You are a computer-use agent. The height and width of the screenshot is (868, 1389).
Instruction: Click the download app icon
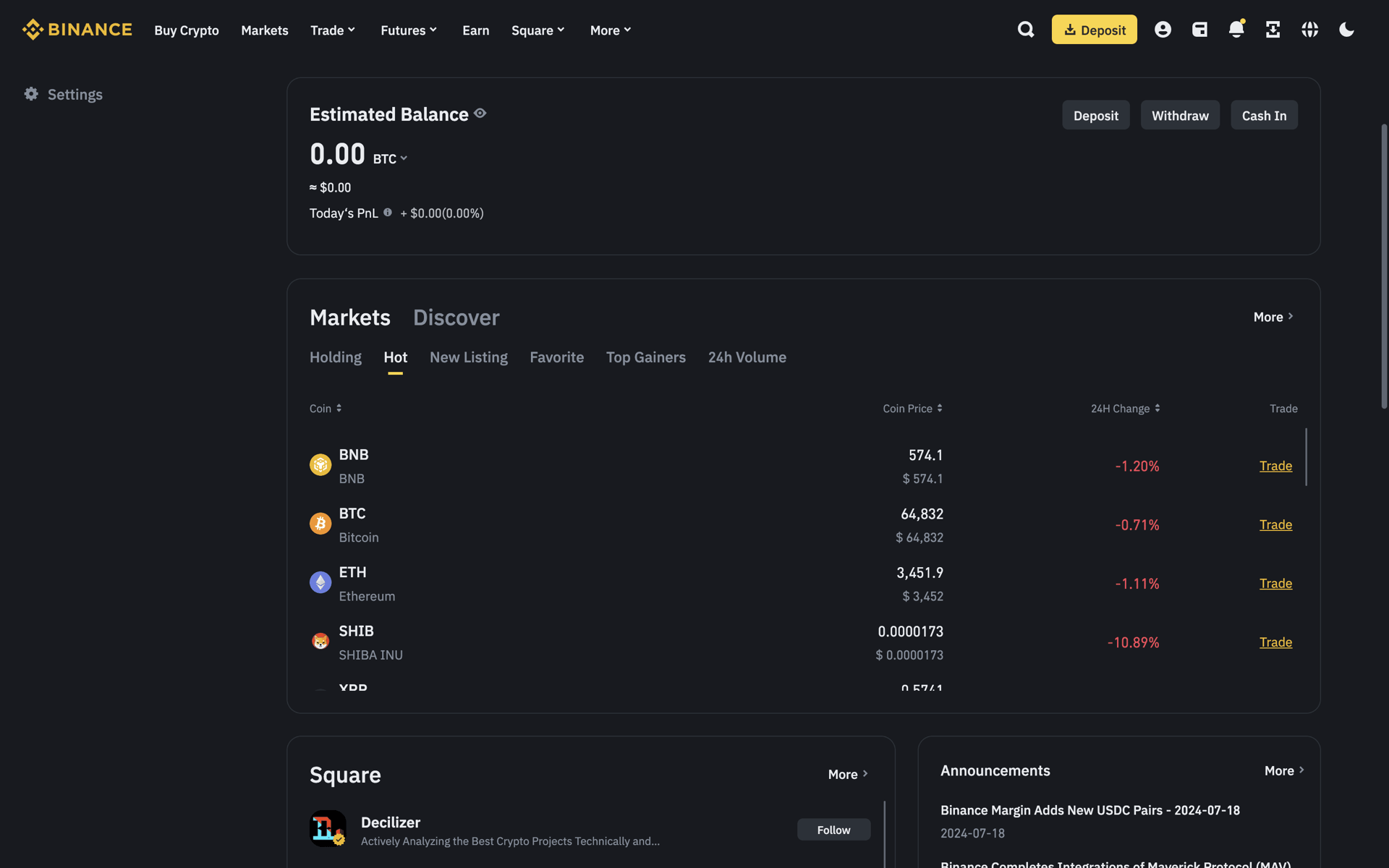[x=1273, y=30]
